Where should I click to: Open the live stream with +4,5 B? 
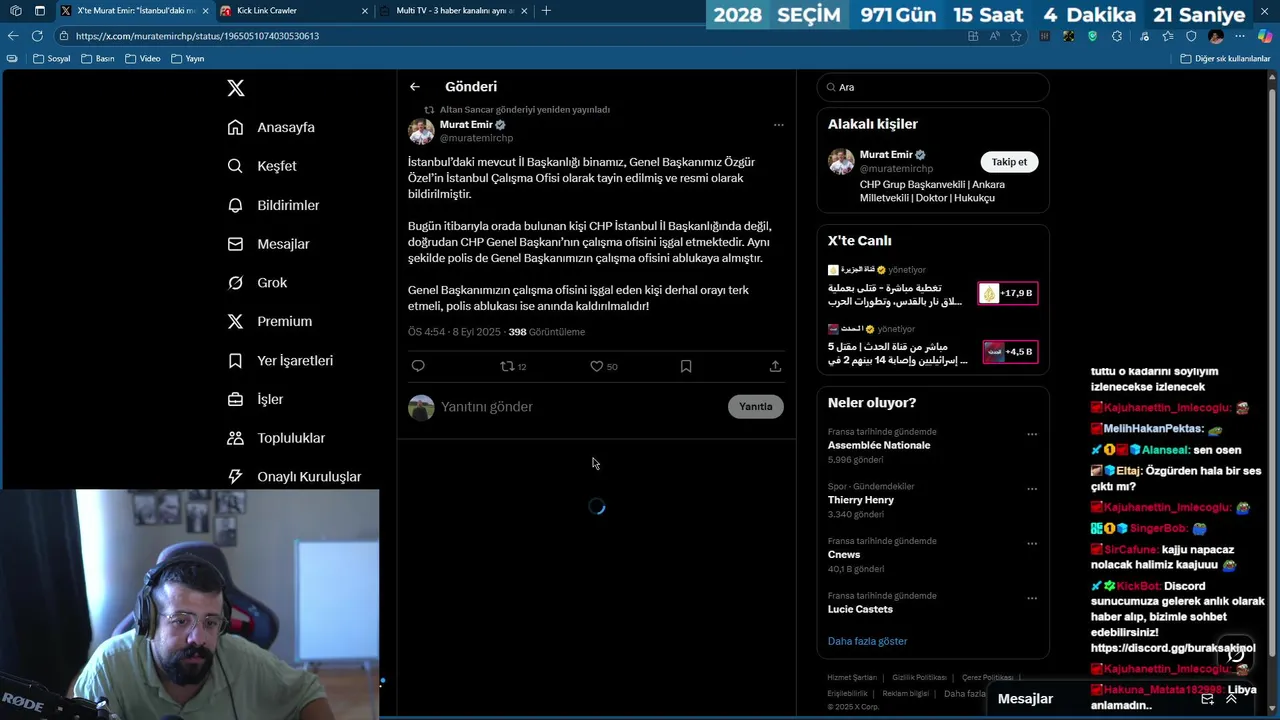[1008, 352]
